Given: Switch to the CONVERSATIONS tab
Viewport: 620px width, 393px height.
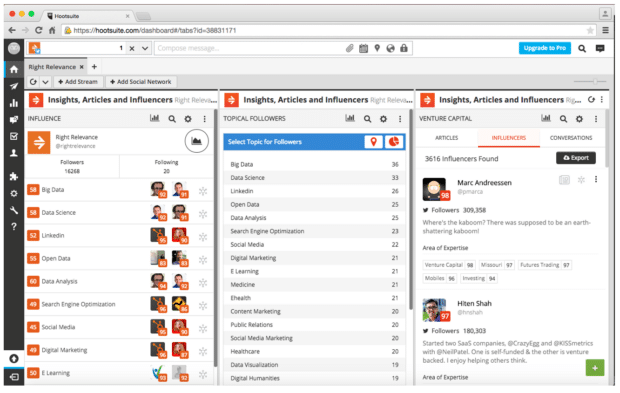Looking at the screenshot, I should (x=571, y=138).
